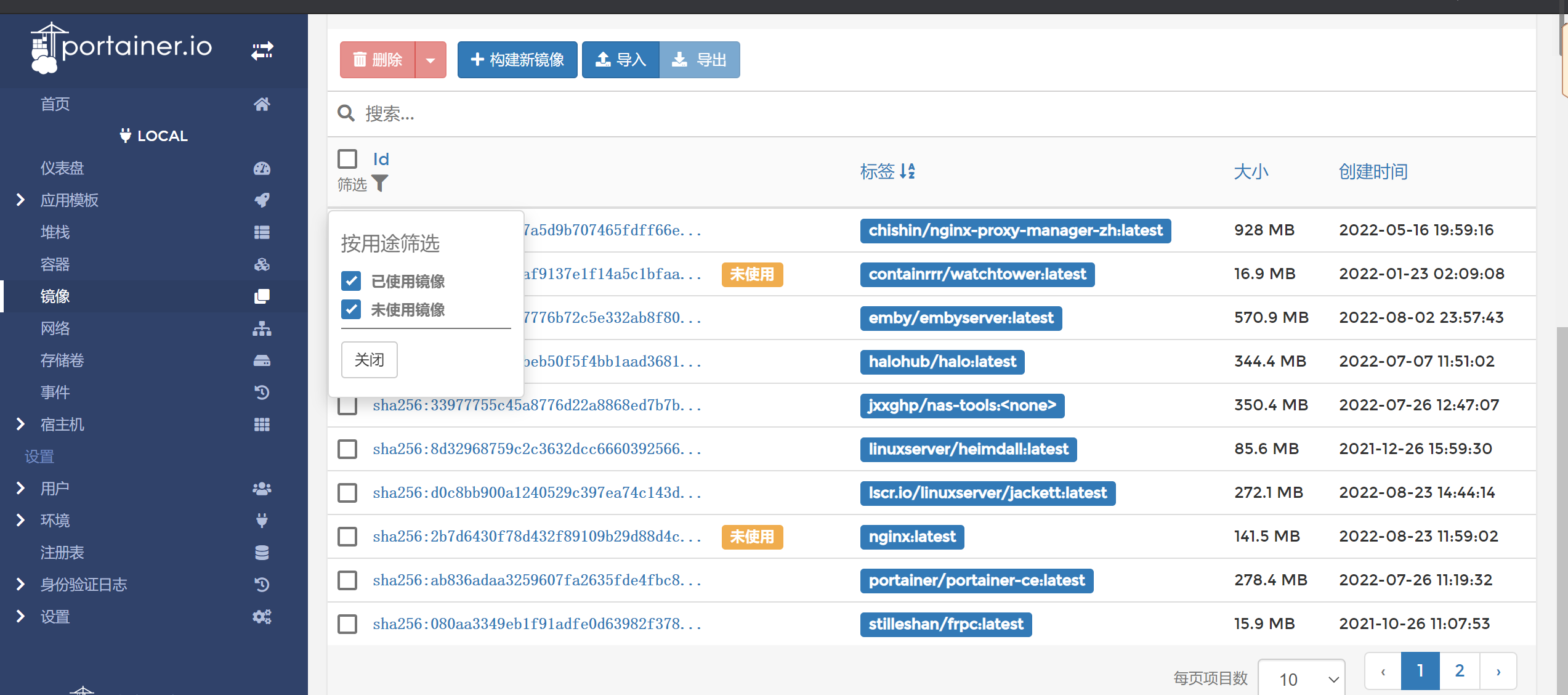This screenshot has width=1568, height=695.
Task: Click the clone icon beside 镜像
Action: click(x=262, y=296)
